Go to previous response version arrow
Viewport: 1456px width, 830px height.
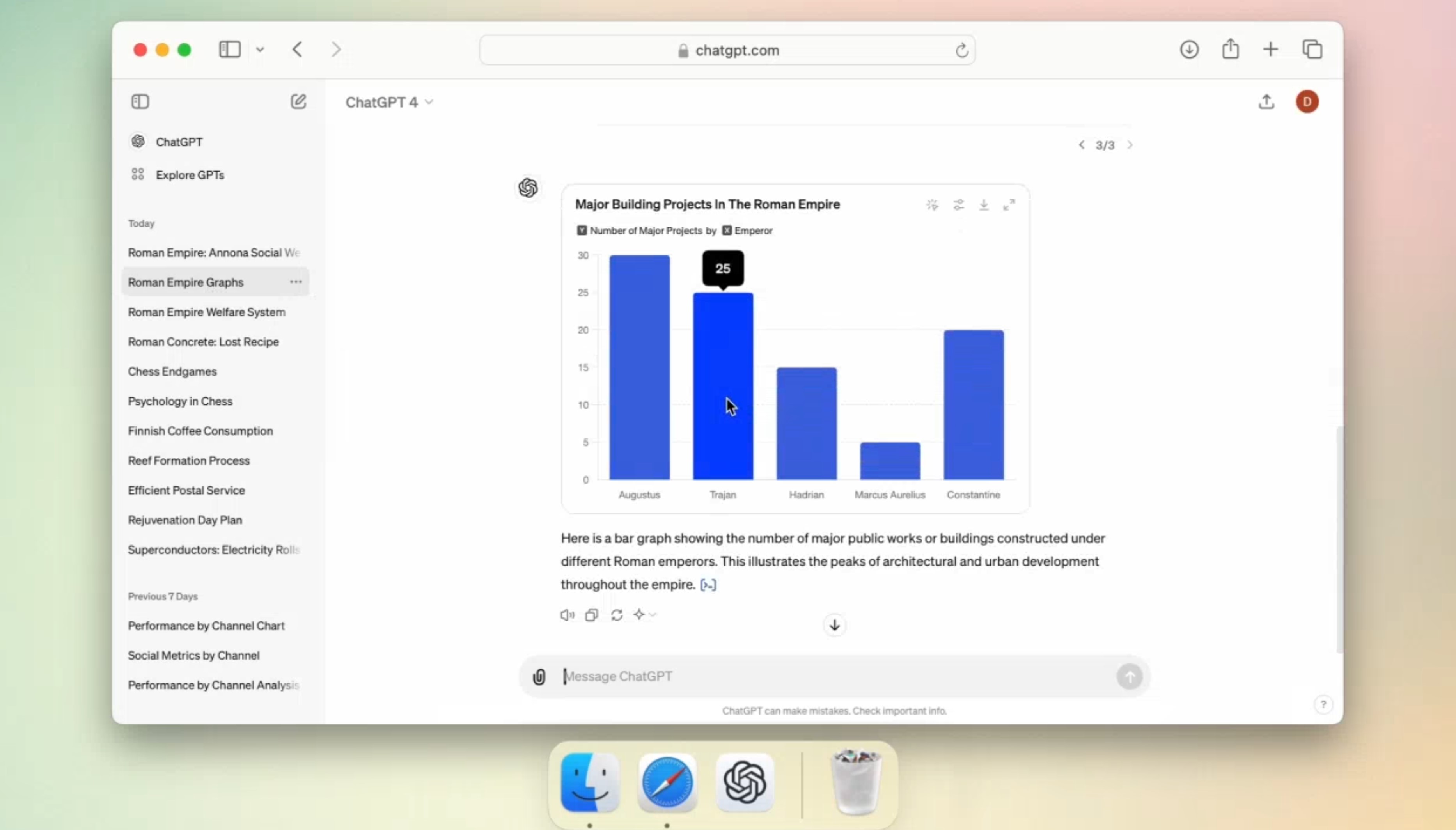[1081, 145]
